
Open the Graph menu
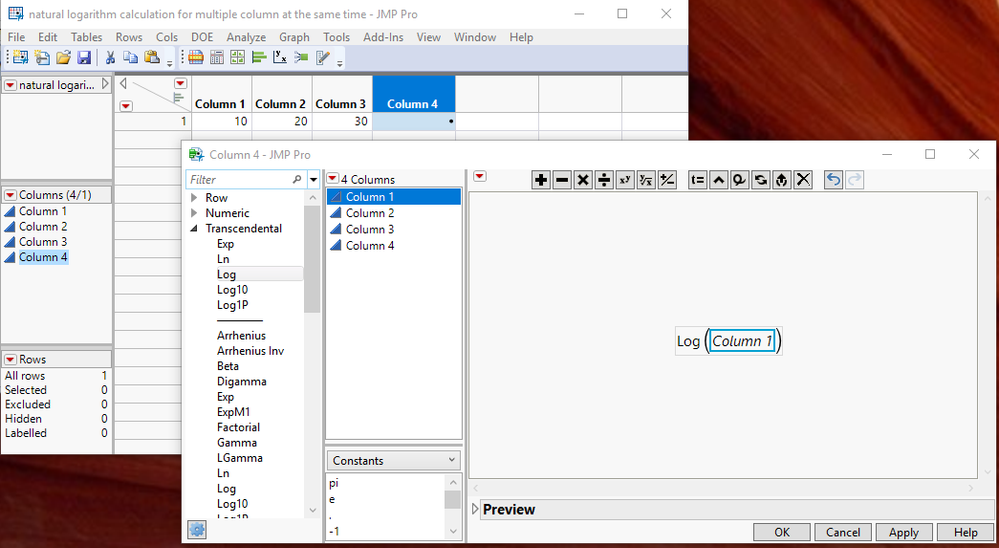coord(294,37)
